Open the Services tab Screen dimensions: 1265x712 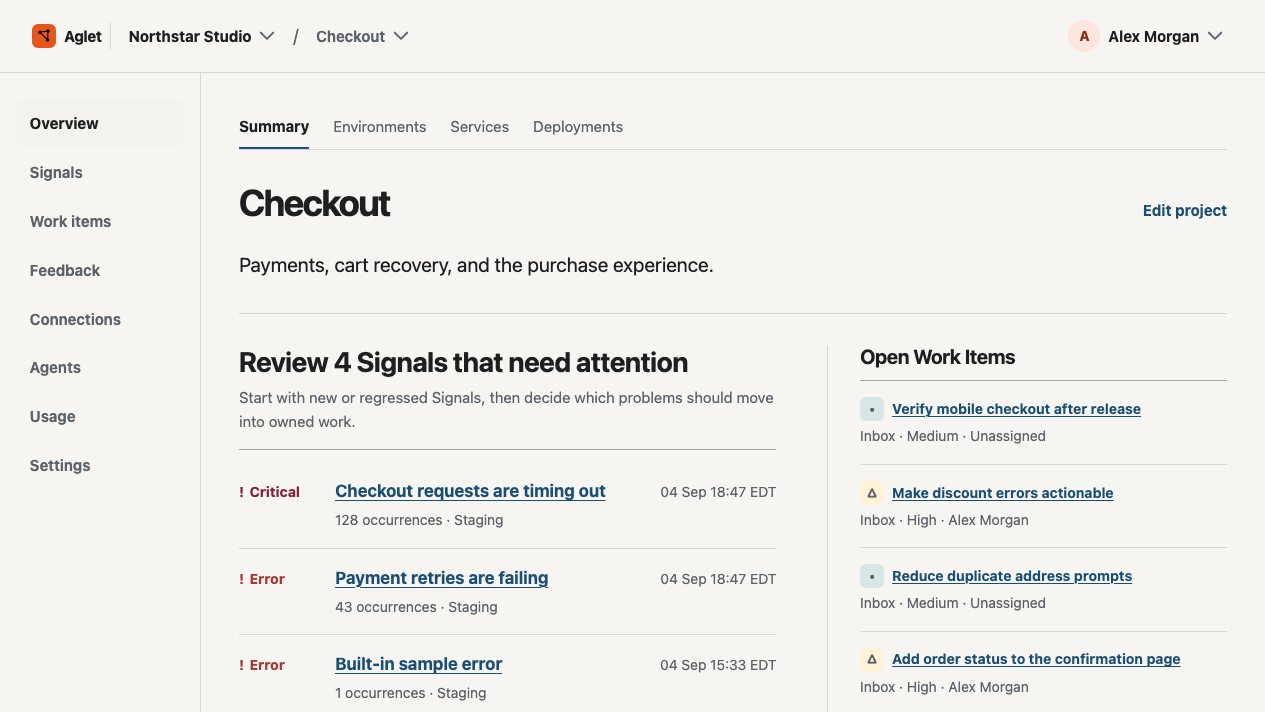coord(480,127)
